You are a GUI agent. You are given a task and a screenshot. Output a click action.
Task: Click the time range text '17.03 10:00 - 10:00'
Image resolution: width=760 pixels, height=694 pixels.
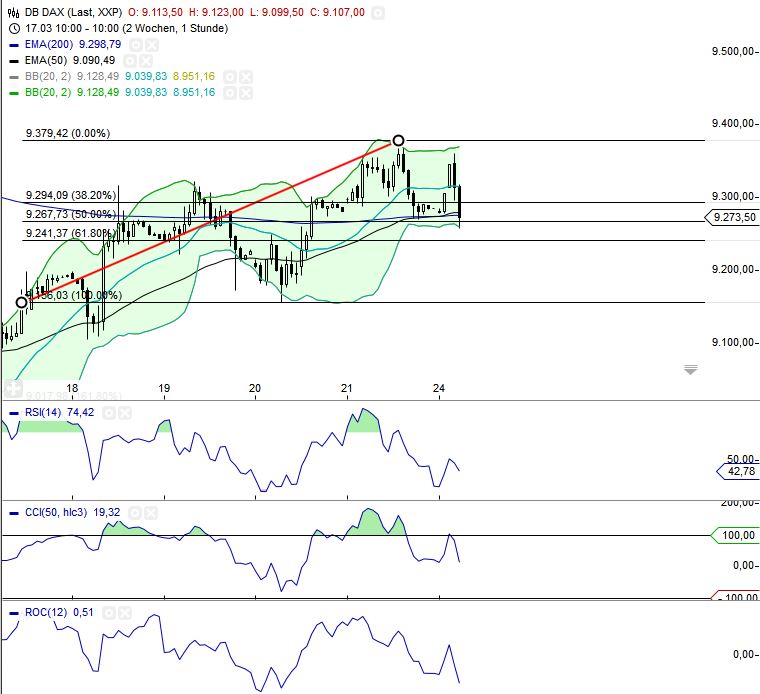[72, 29]
